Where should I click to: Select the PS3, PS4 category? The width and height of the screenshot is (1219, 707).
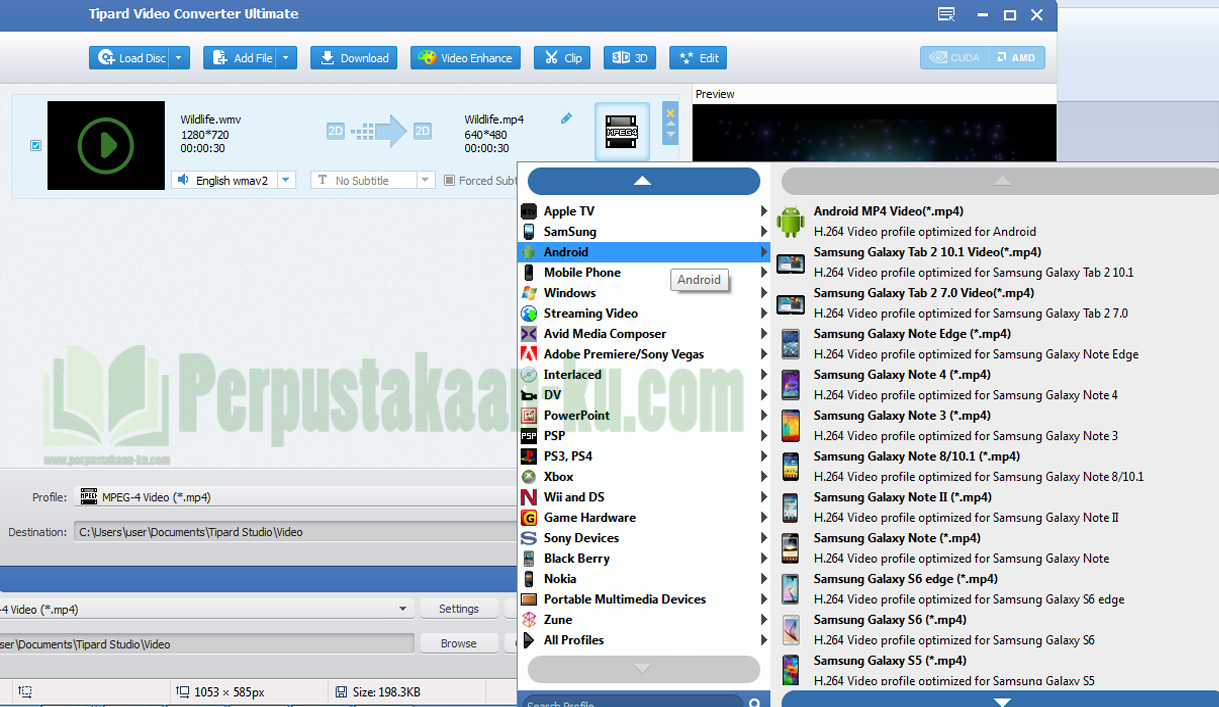(644, 456)
